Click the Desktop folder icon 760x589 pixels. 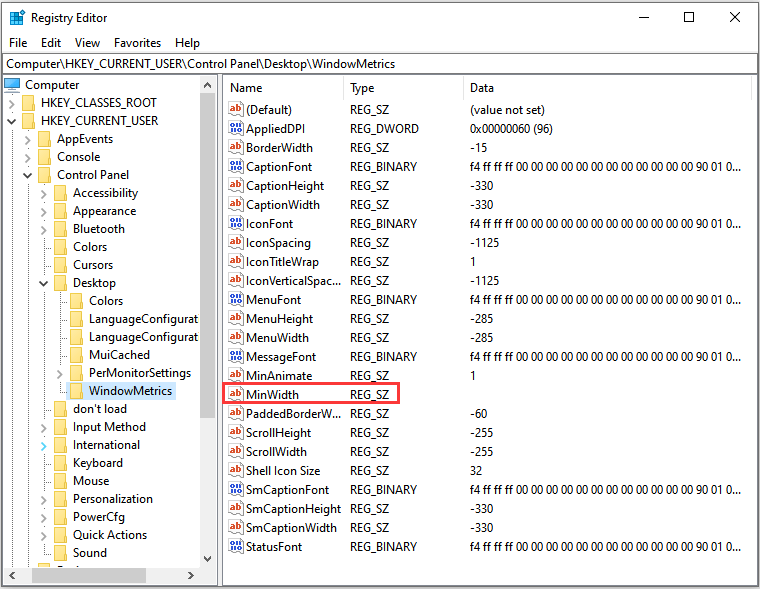61,283
